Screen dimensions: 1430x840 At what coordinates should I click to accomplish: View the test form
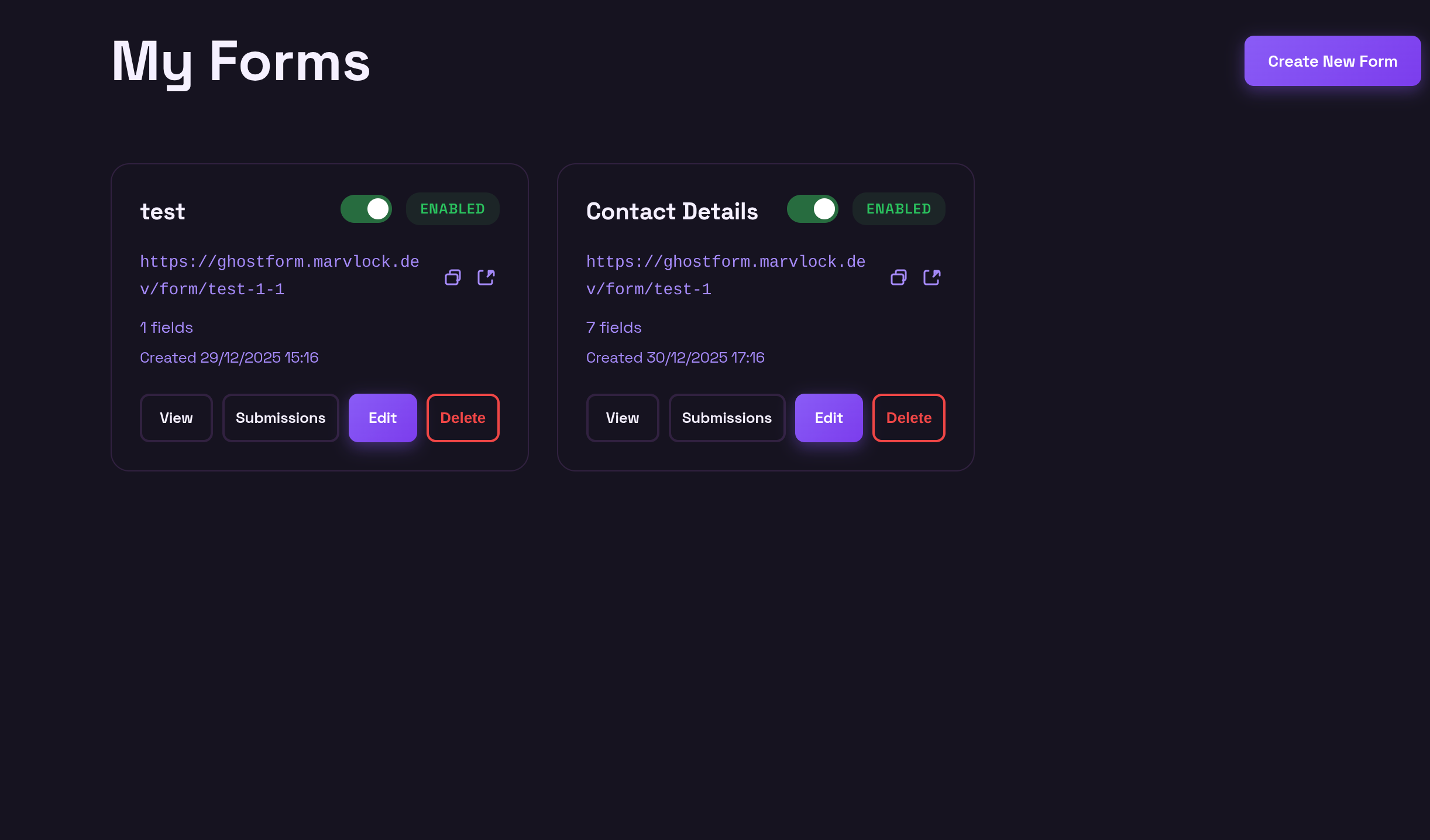pyautogui.click(x=176, y=418)
